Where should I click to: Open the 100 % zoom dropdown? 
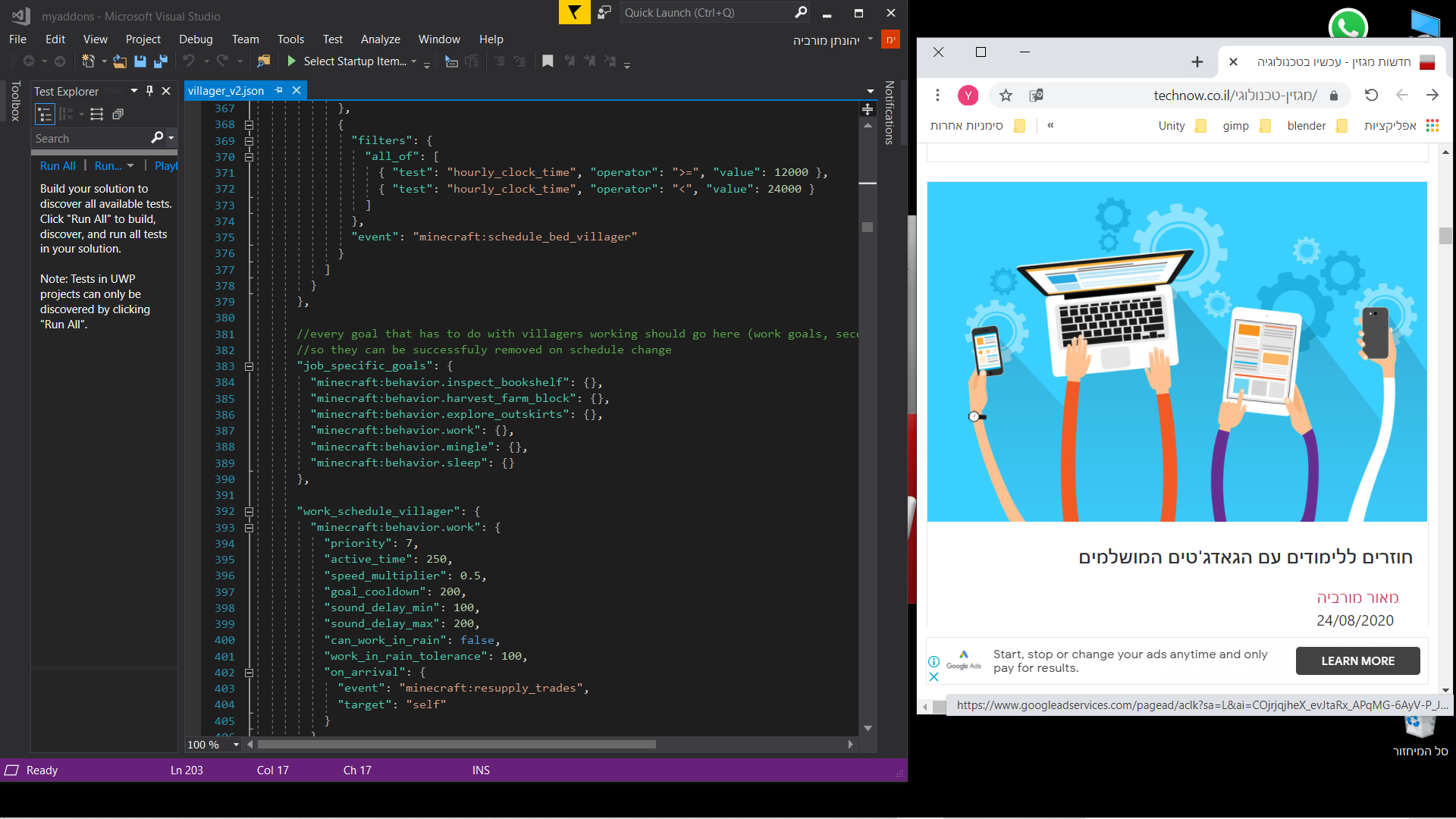click(x=236, y=745)
